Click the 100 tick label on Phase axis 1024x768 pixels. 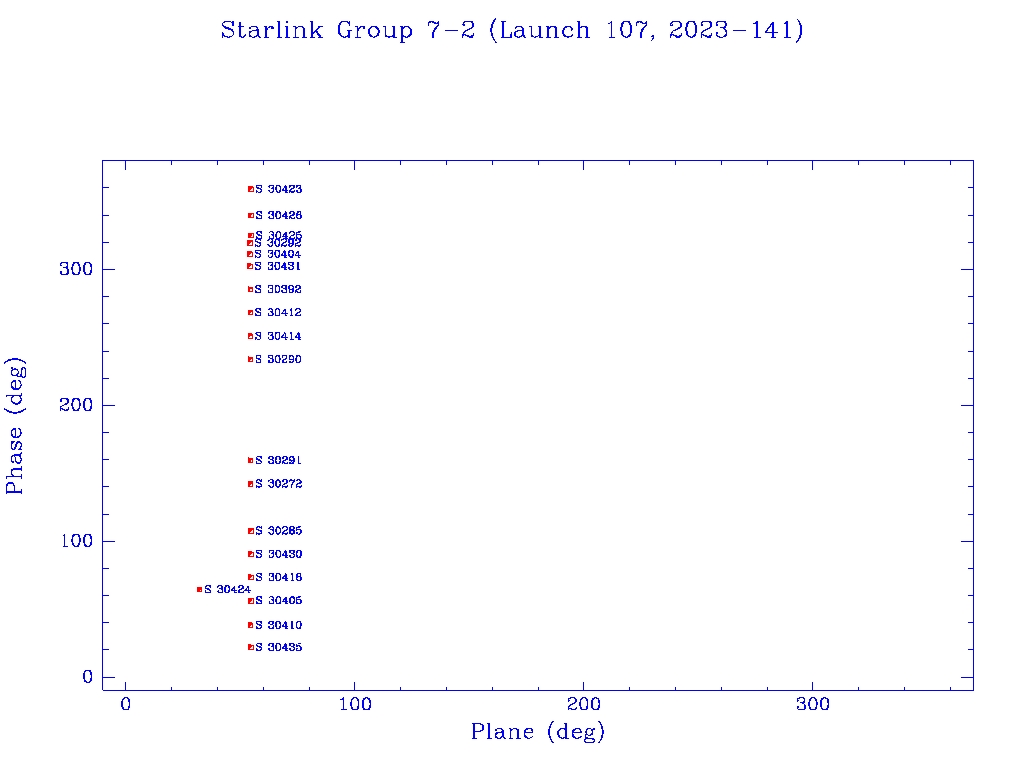(x=76, y=541)
